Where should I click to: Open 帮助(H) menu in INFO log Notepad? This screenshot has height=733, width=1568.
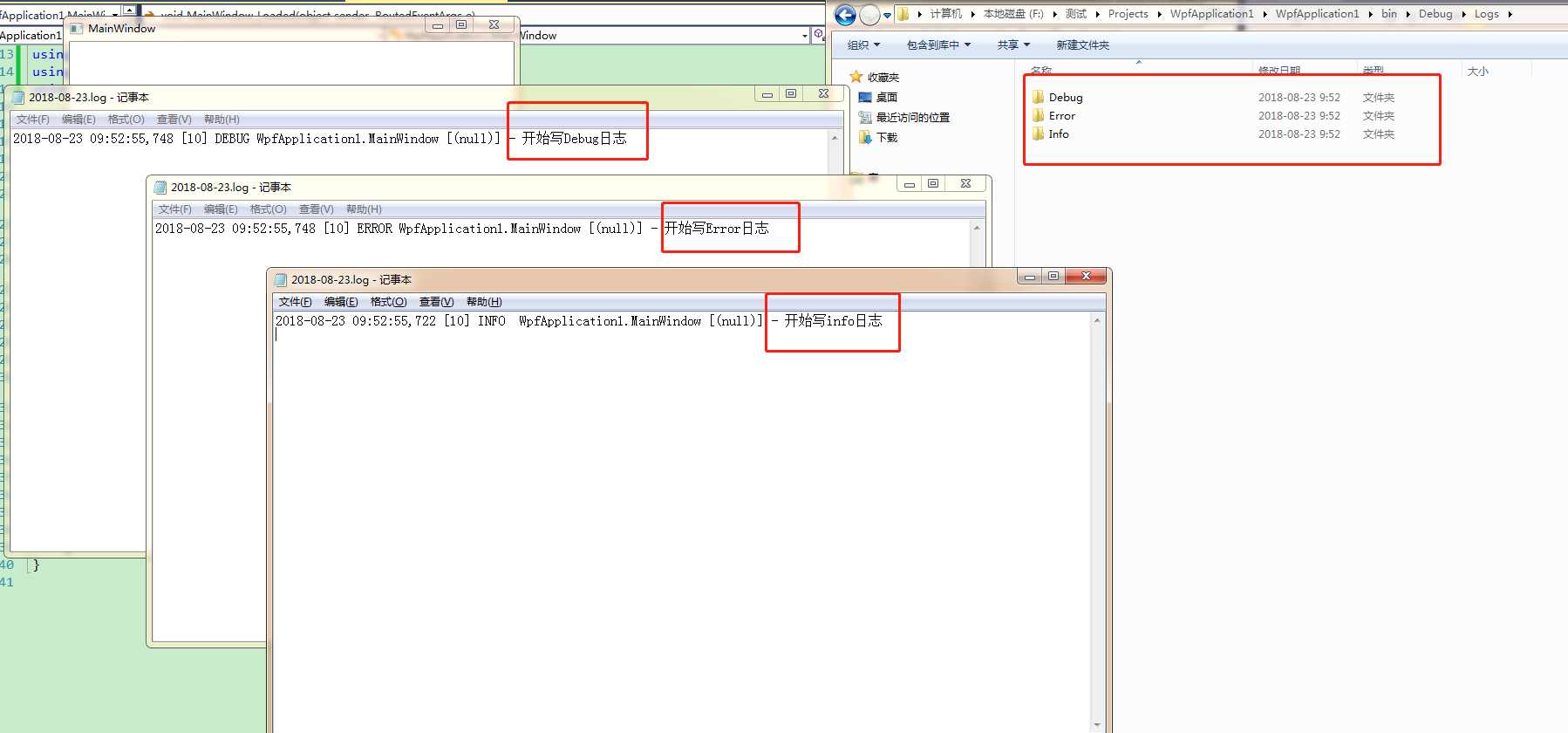[484, 302]
